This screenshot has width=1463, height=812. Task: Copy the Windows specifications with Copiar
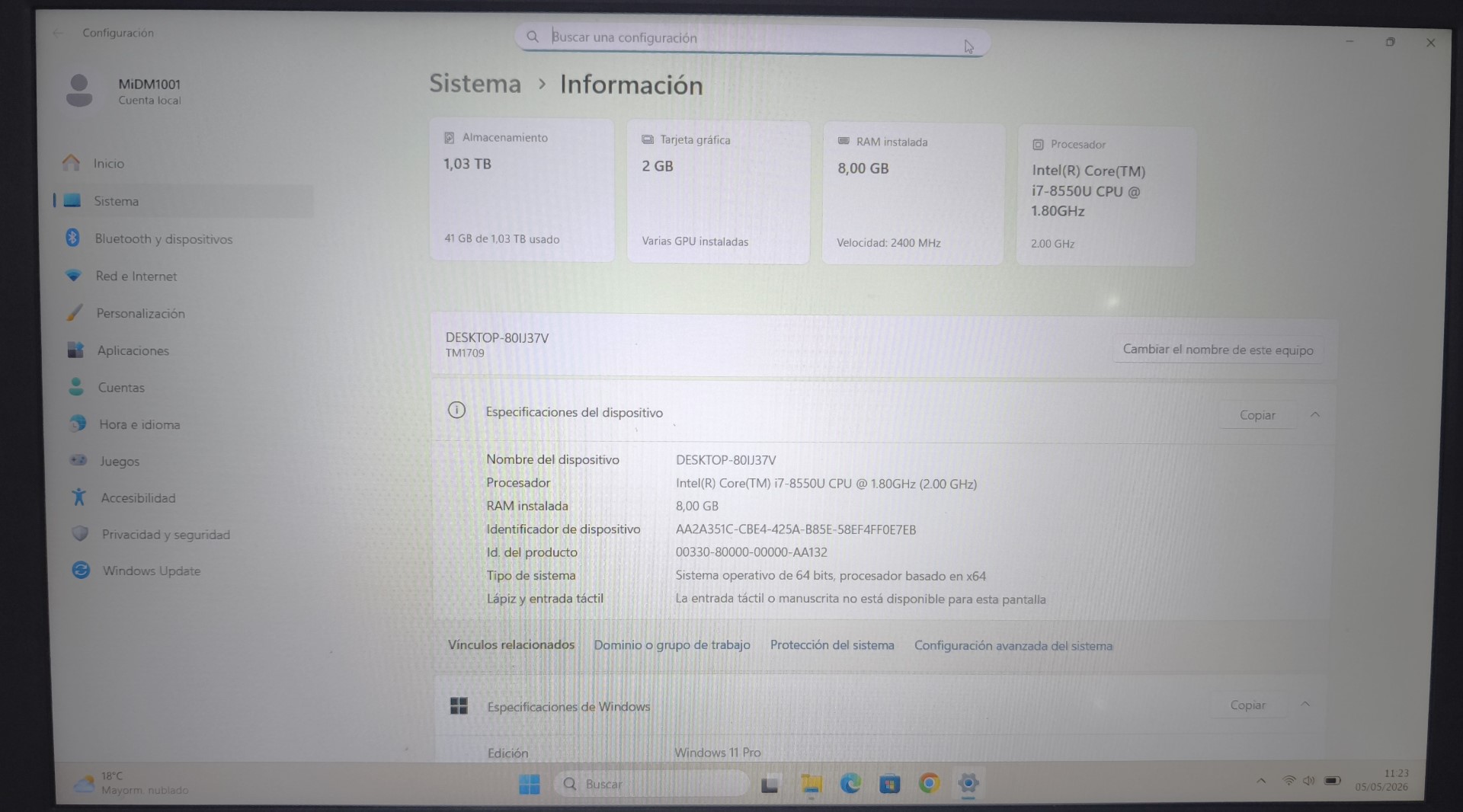tap(1248, 705)
